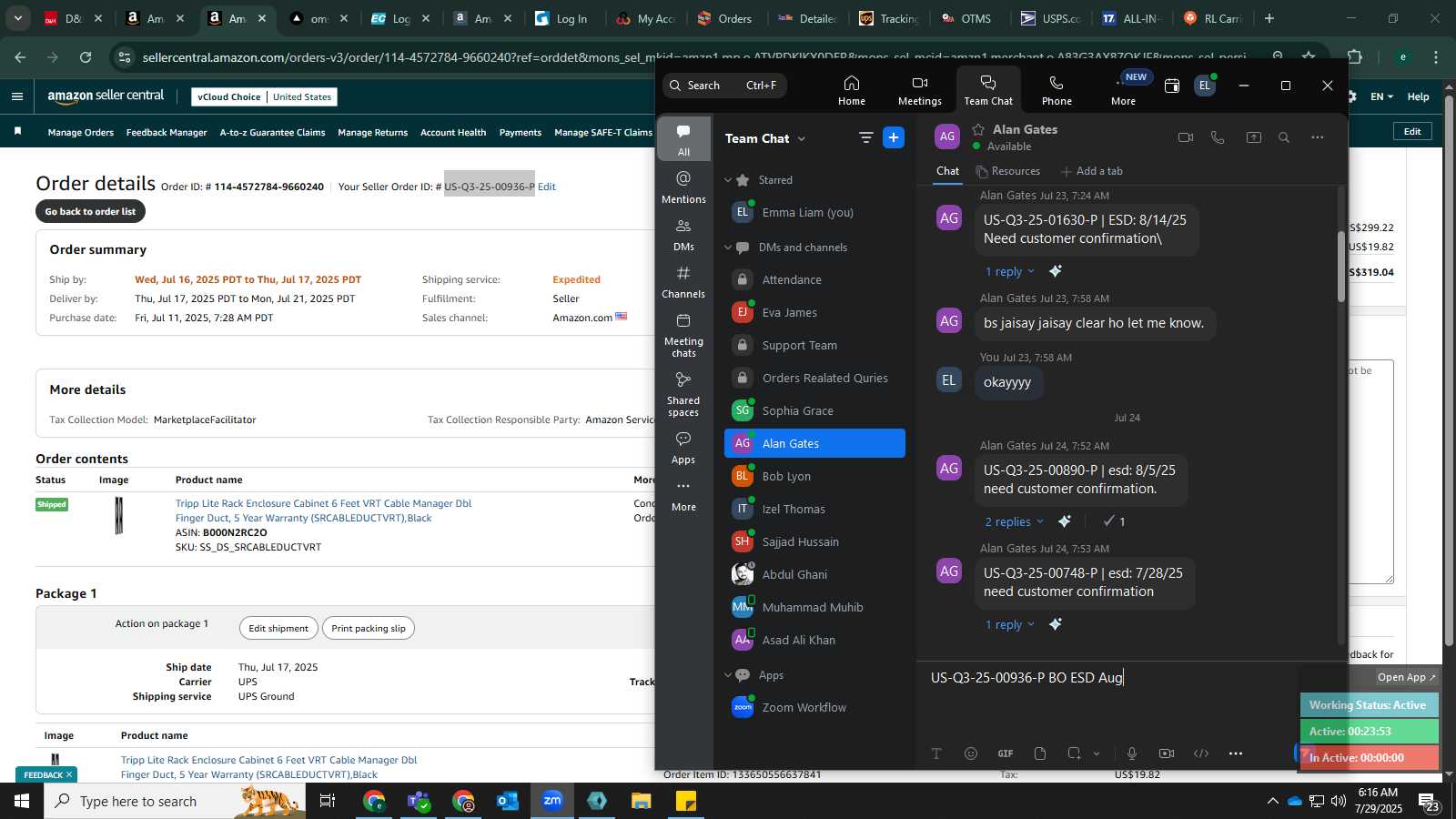Open Meeting chats in Zoom sidebar
Image resolution: width=1456 pixels, height=819 pixels.
pyautogui.click(x=683, y=335)
